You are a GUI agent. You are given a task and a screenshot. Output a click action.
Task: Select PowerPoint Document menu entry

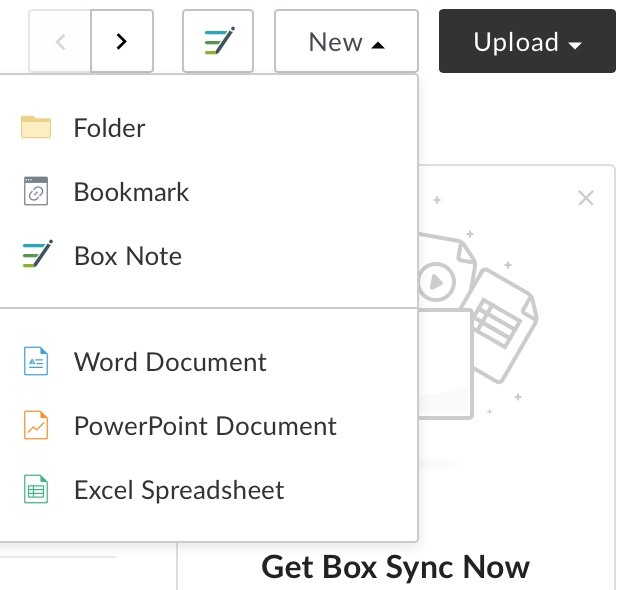209,426
